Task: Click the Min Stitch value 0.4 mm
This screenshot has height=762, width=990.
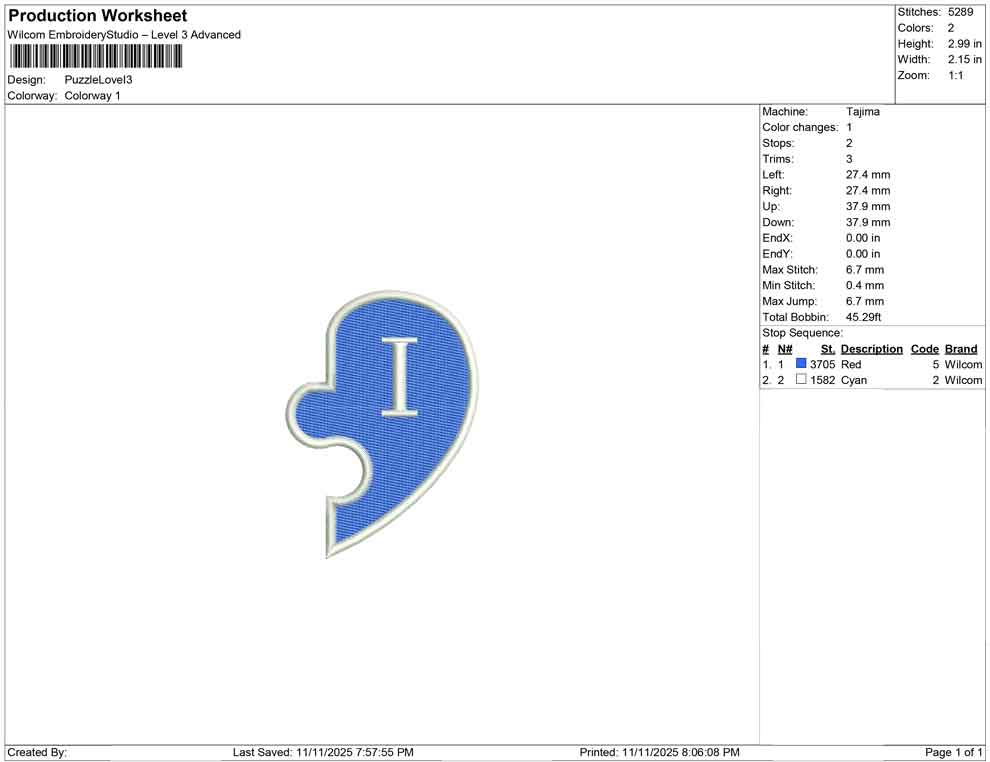Action: [865, 285]
